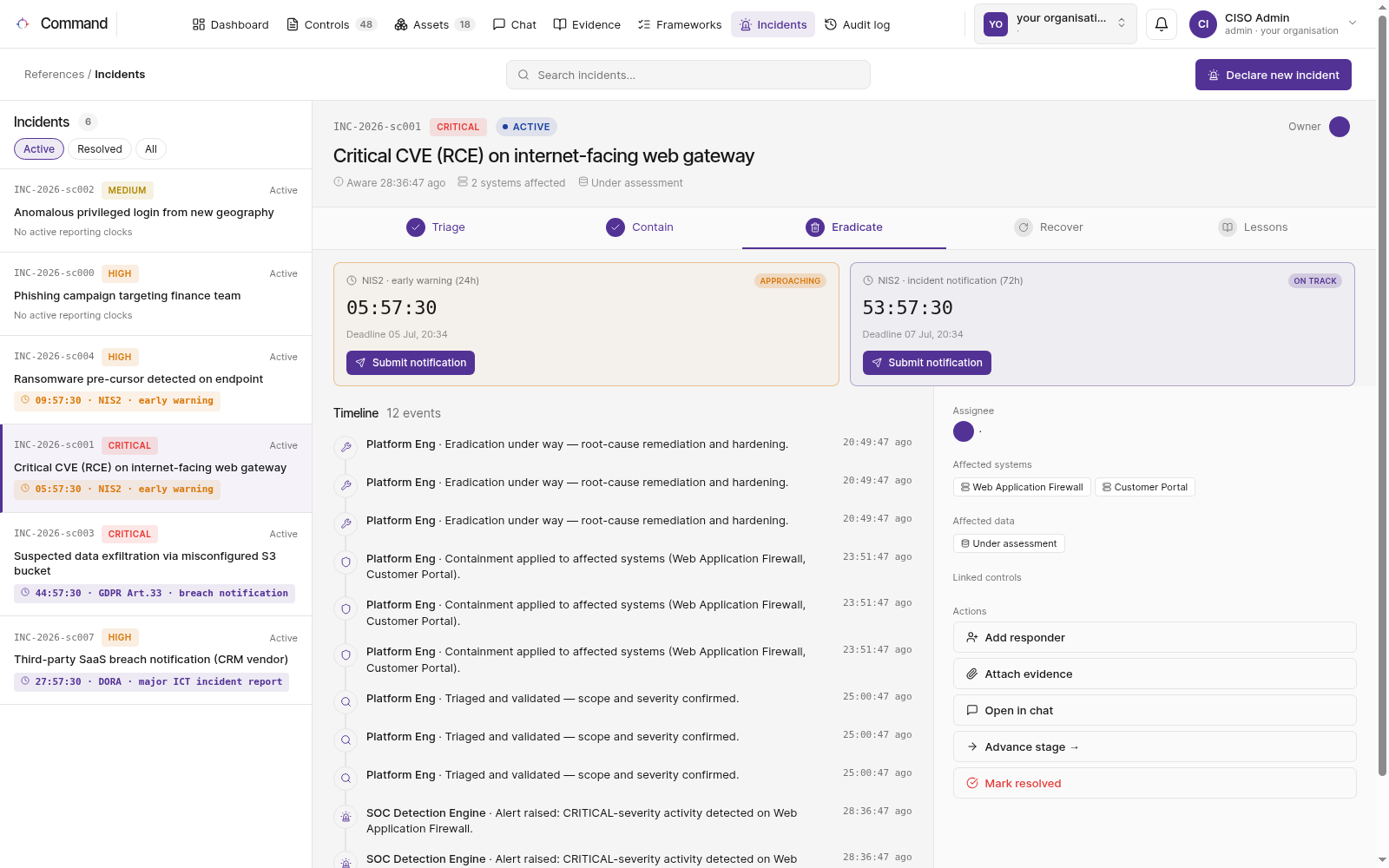Click Advance stage action

[x=1155, y=746]
